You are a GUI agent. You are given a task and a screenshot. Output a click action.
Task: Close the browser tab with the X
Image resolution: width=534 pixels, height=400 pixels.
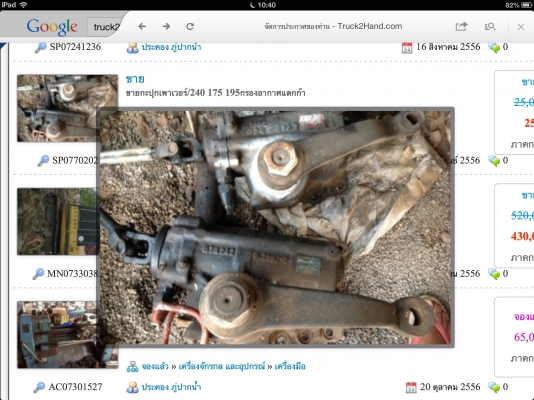(x=521, y=27)
